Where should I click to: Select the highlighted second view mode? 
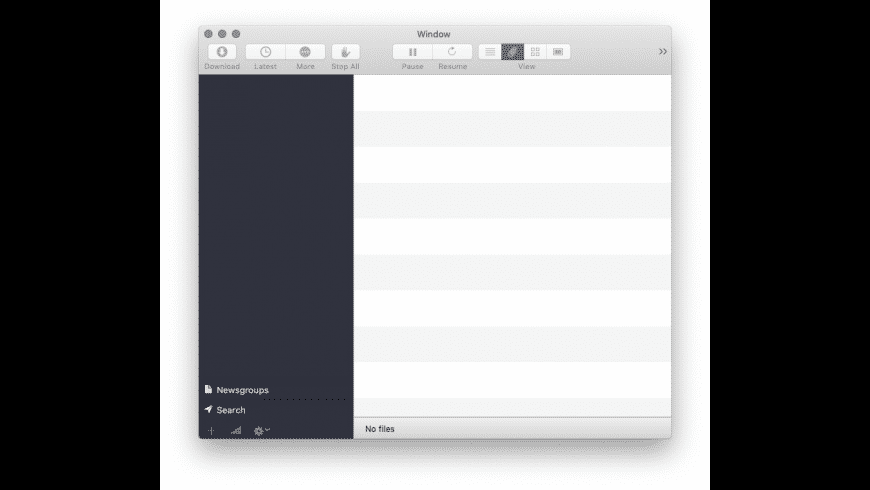coord(513,52)
